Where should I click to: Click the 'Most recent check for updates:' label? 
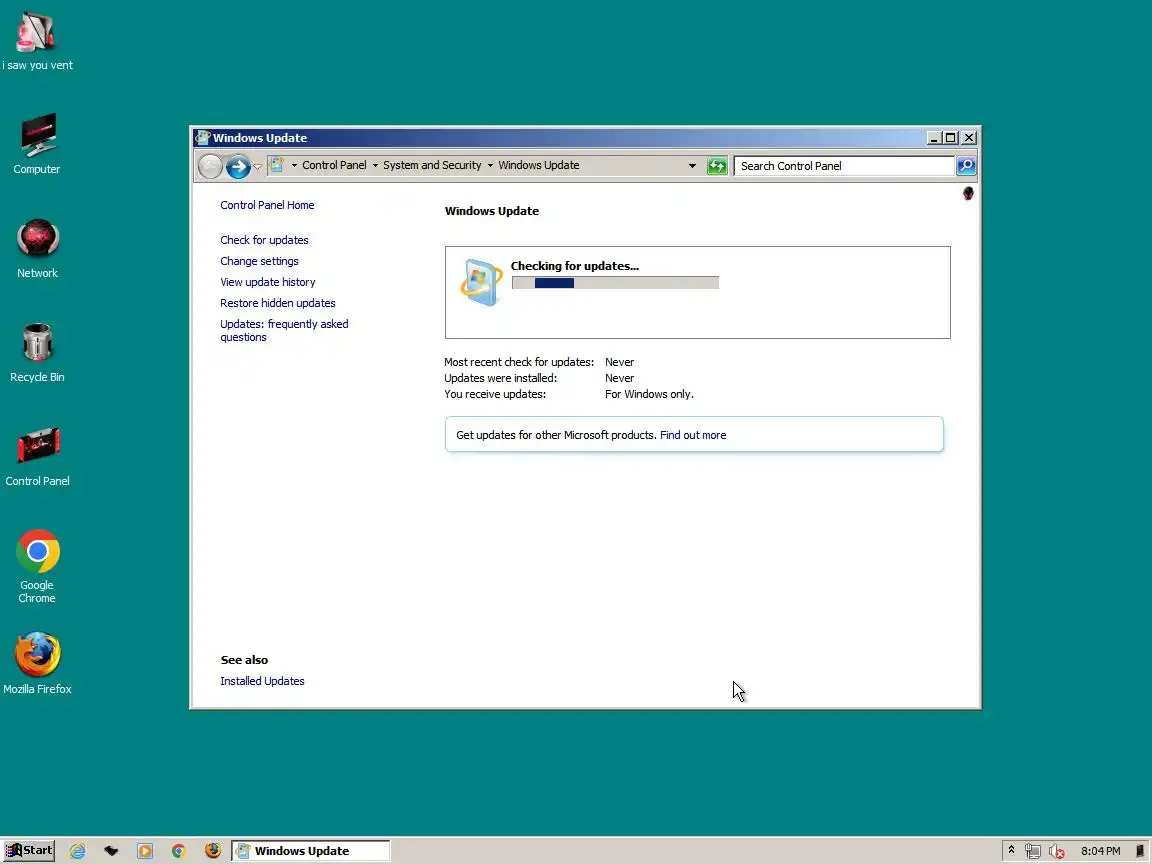pyautogui.click(x=519, y=362)
